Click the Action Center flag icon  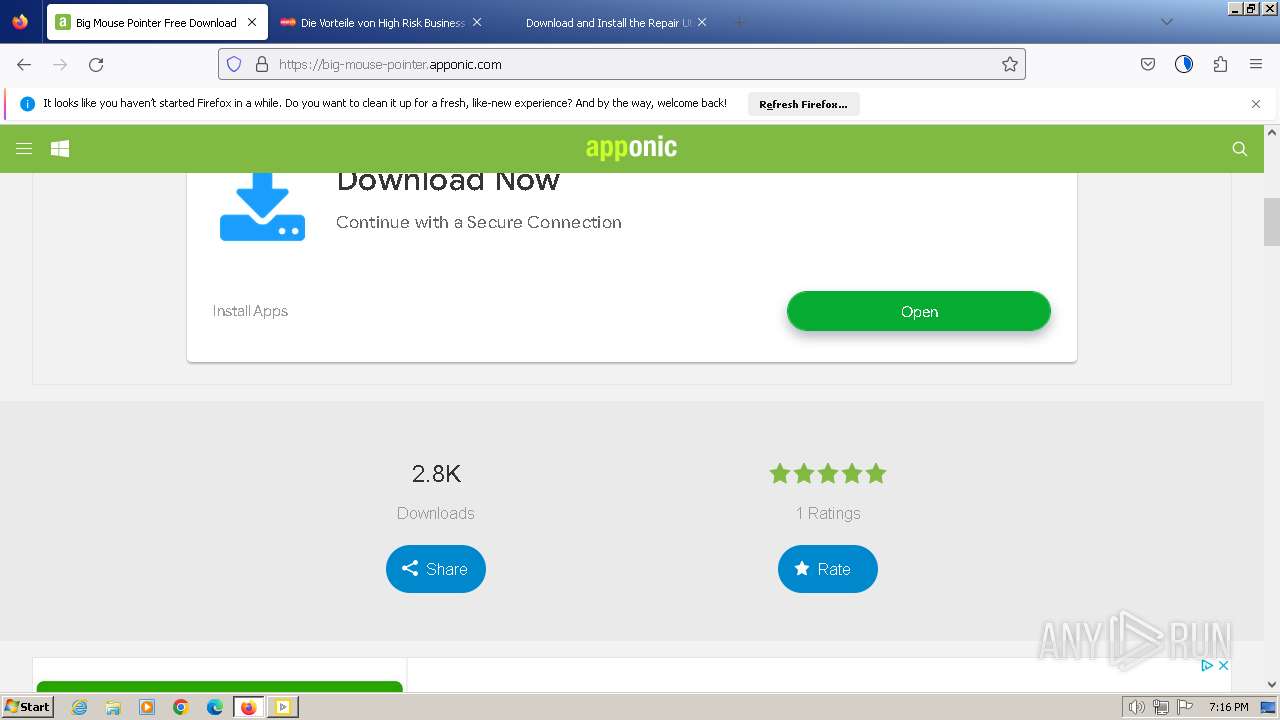click(x=1185, y=707)
